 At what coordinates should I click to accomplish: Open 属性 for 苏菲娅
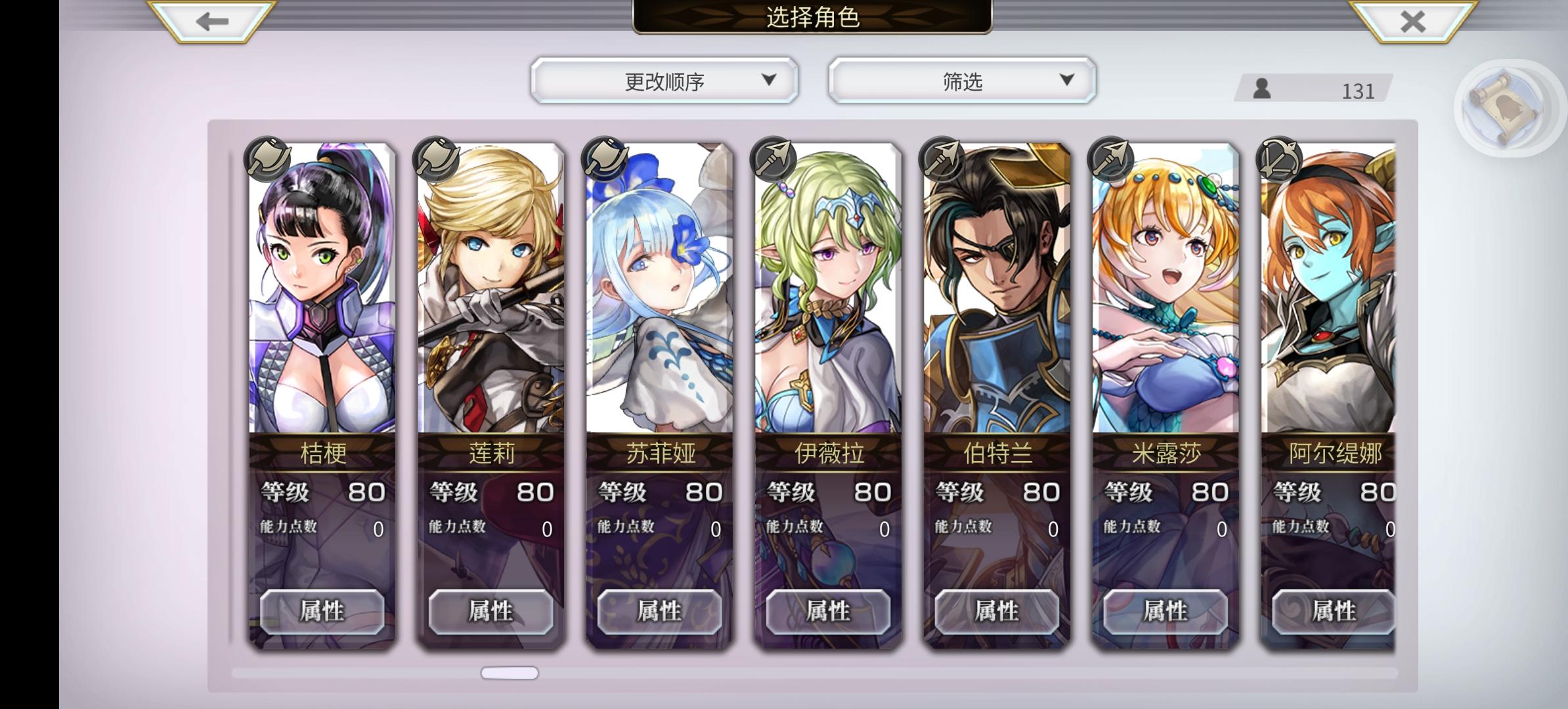659,611
